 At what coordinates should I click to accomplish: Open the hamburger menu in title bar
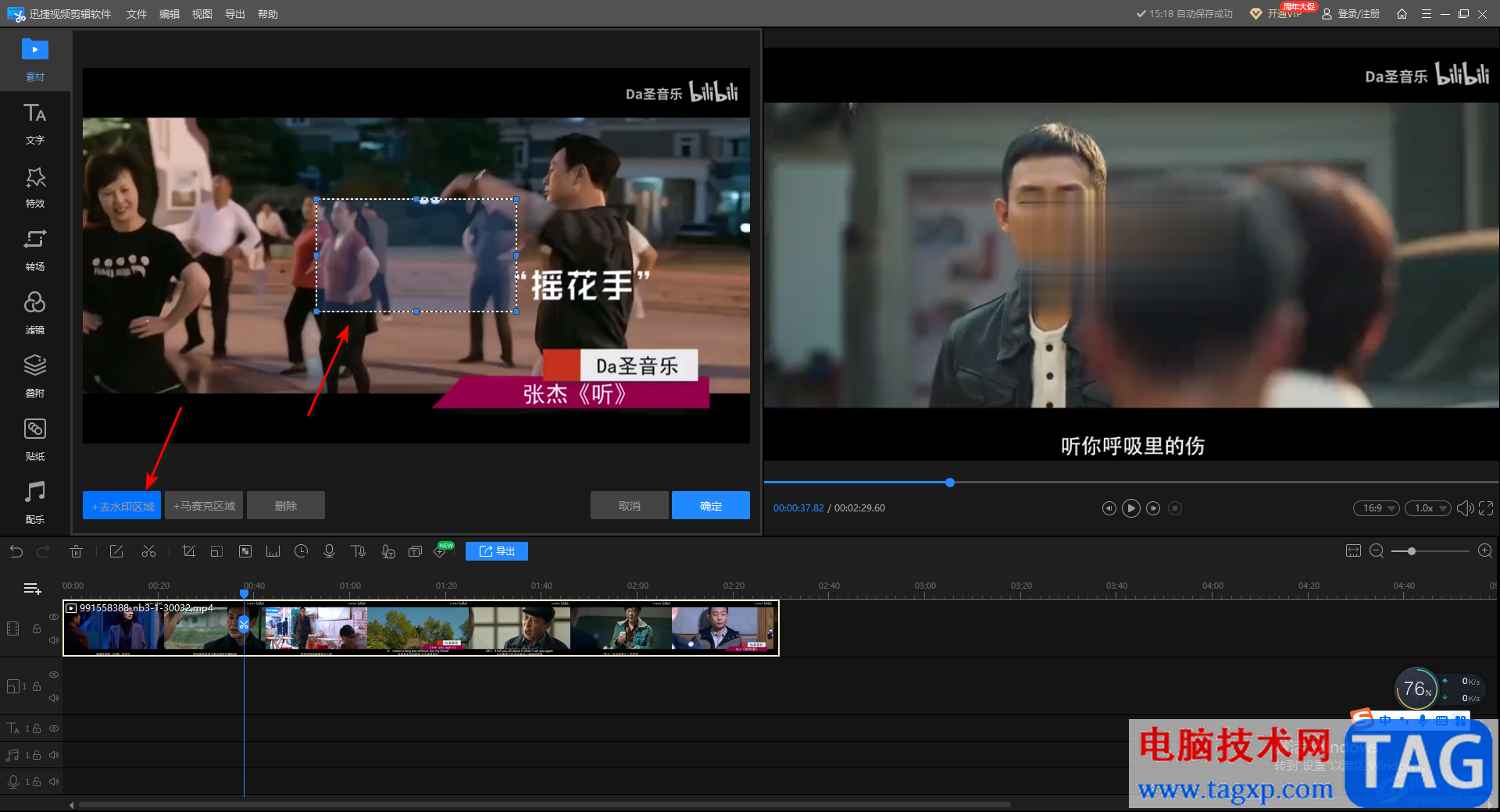click(x=1426, y=14)
